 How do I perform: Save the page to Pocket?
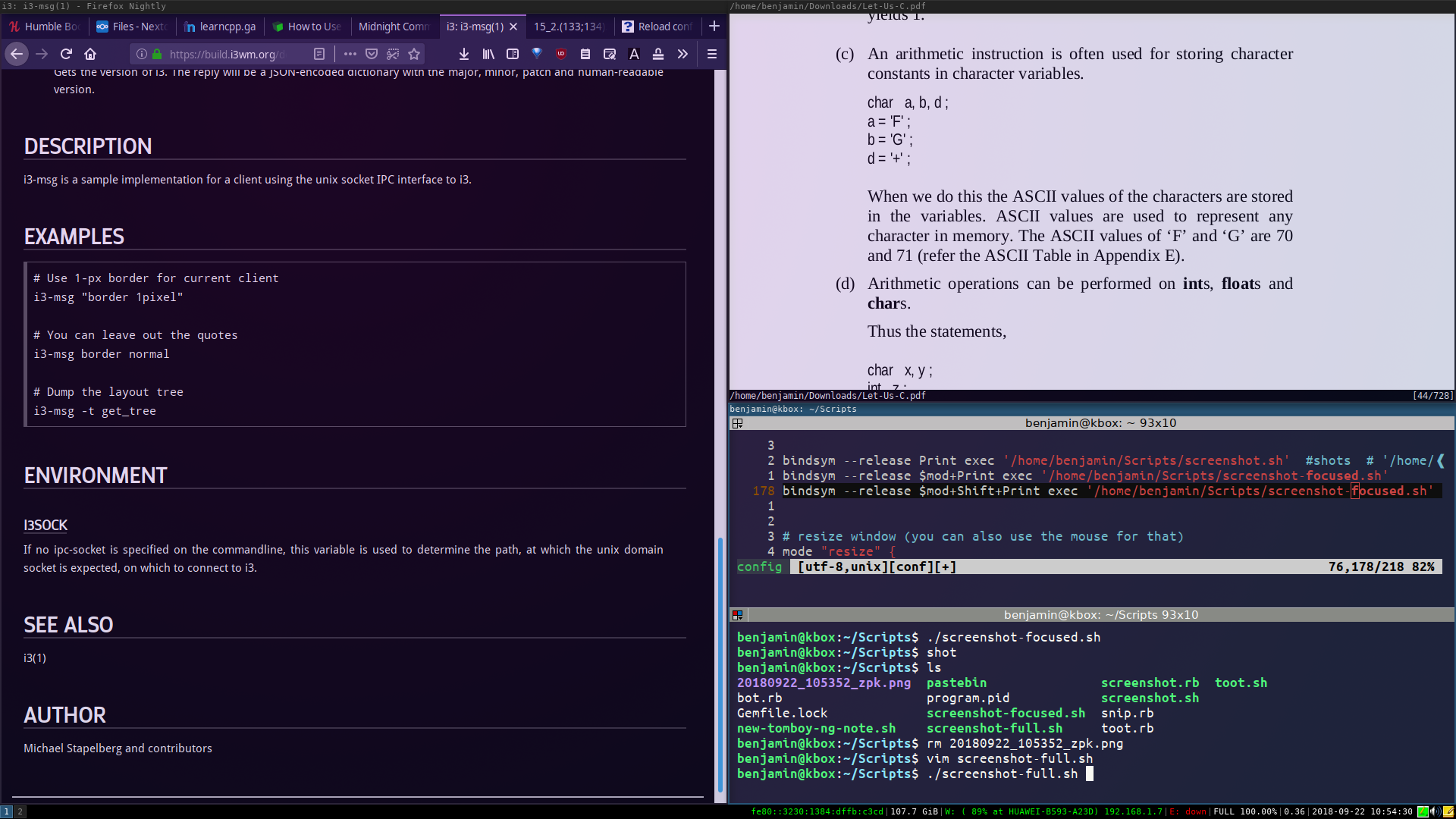(x=372, y=54)
